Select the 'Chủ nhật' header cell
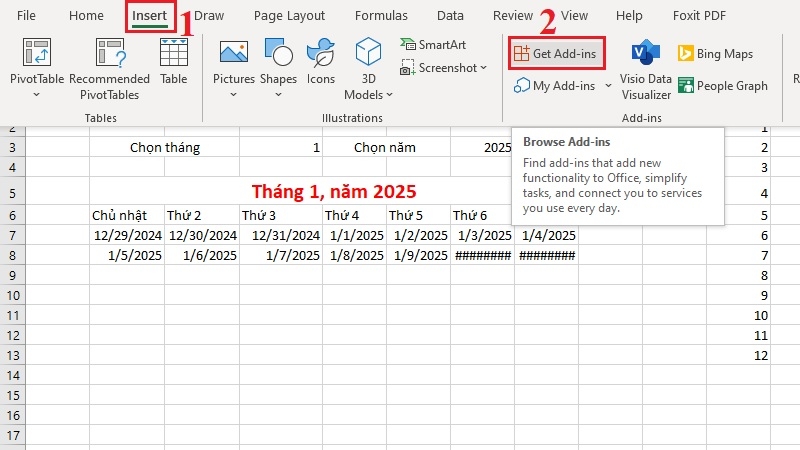Viewport: 800px width, 450px height. tap(127, 215)
